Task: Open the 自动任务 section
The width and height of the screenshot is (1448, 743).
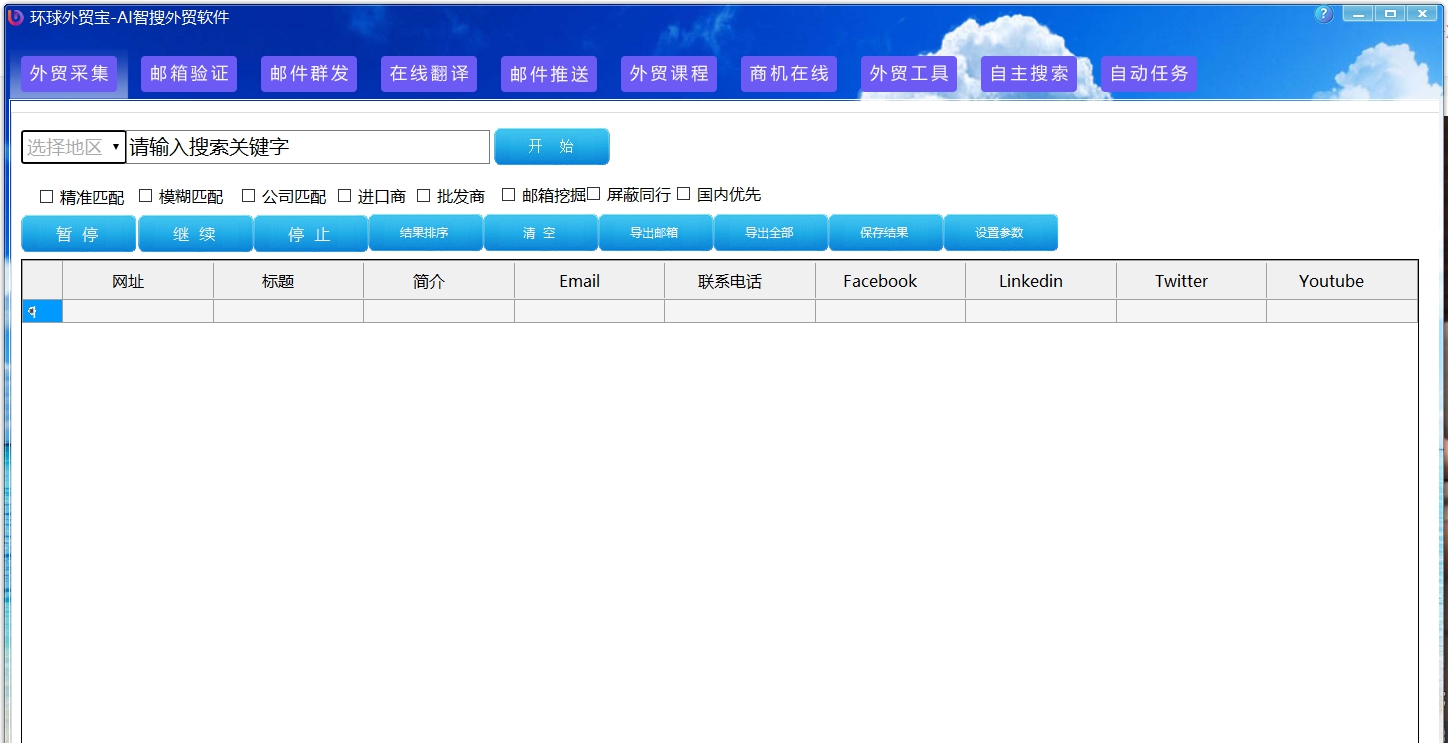Action: point(1148,73)
